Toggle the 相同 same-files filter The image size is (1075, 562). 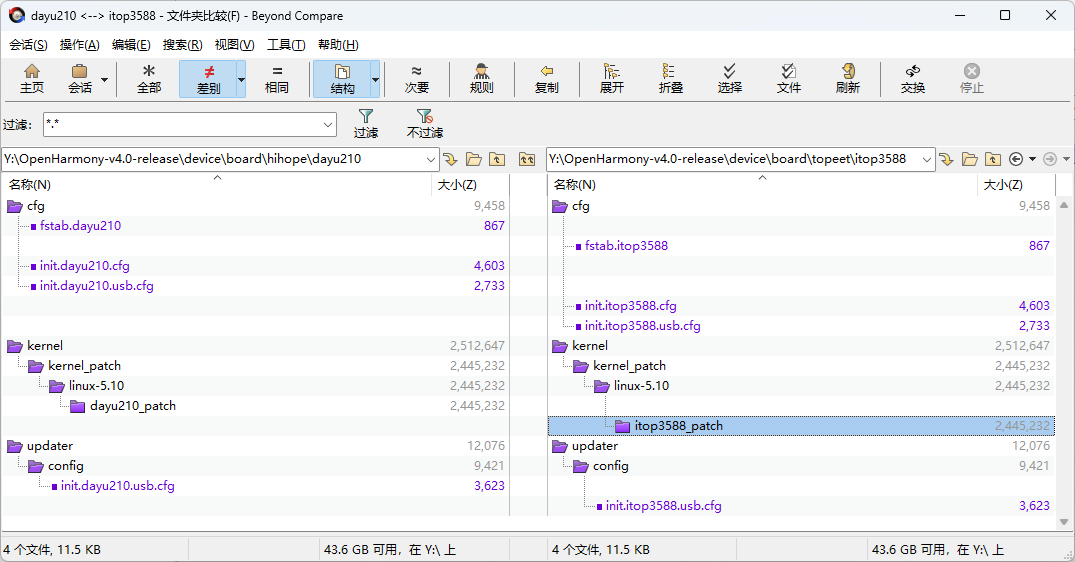tap(277, 79)
